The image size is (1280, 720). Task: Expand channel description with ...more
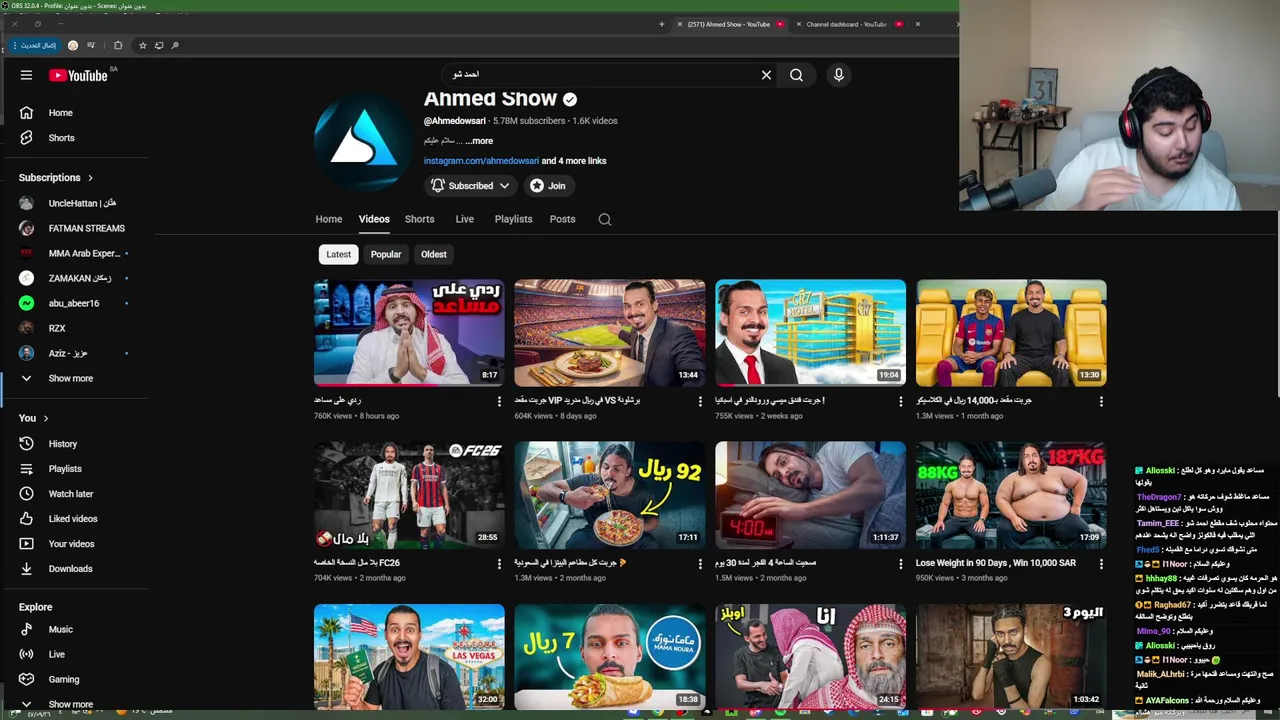[x=479, y=141]
